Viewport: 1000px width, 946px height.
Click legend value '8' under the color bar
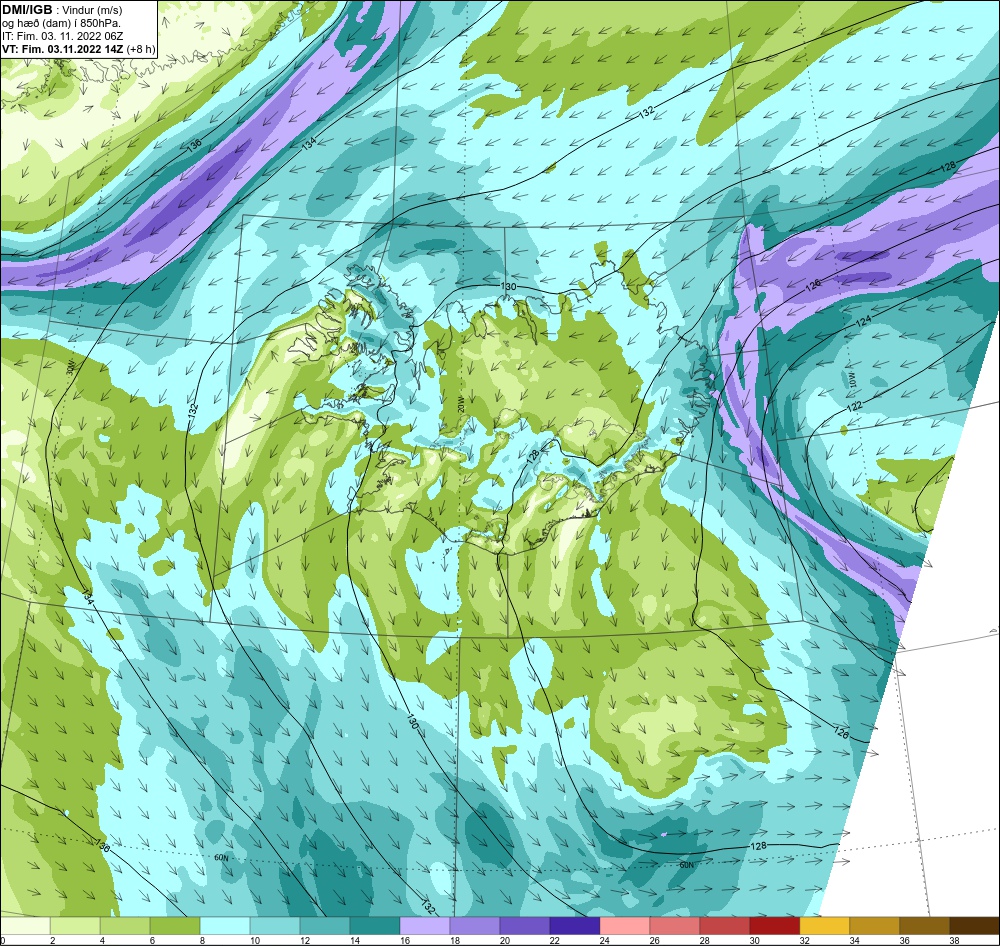[200, 940]
